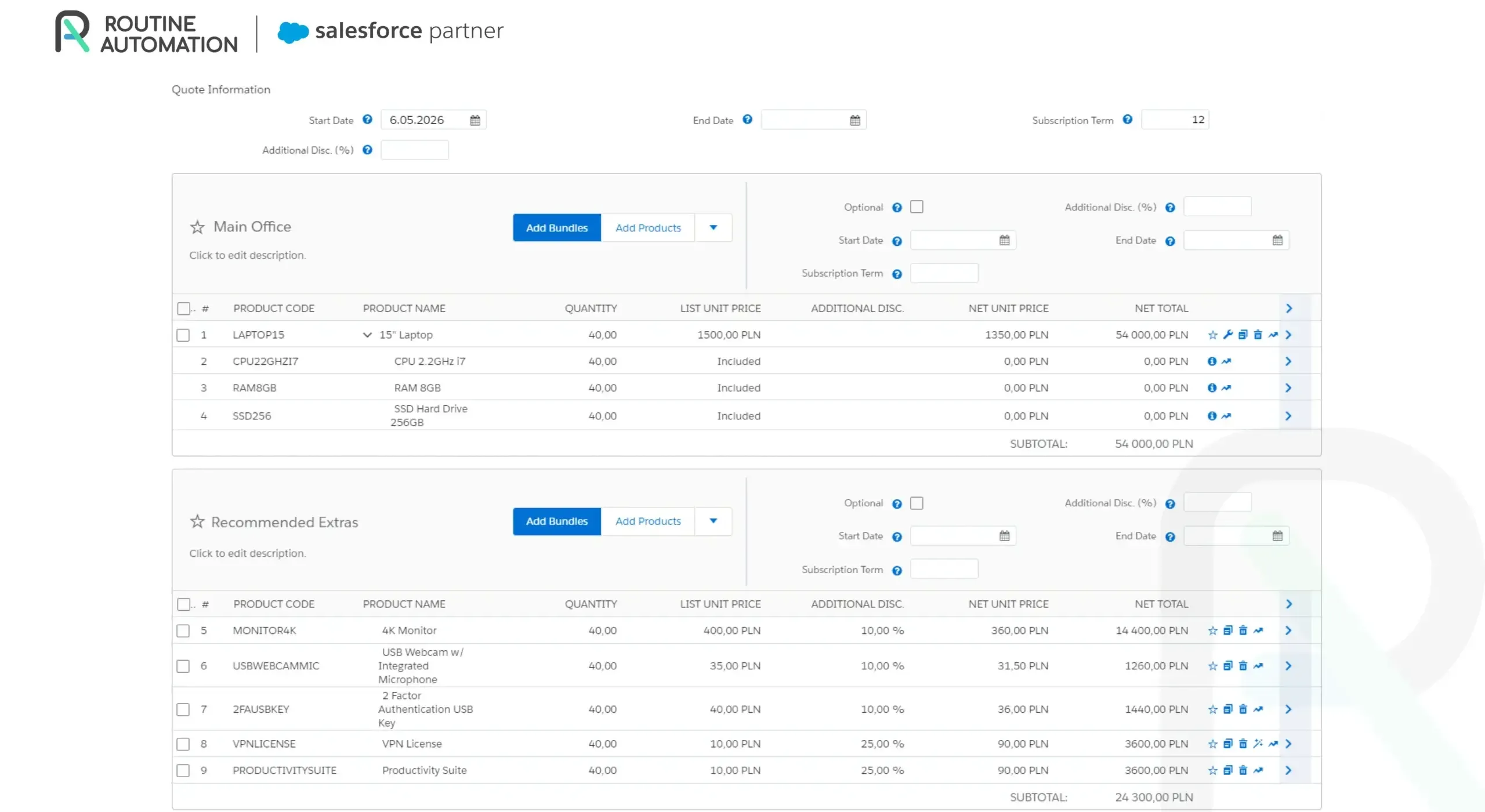This screenshot has width=1485, height=812.
Task: Favorite the LAPTOP15 line with its star icon
Action: [x=1212, y=335]
